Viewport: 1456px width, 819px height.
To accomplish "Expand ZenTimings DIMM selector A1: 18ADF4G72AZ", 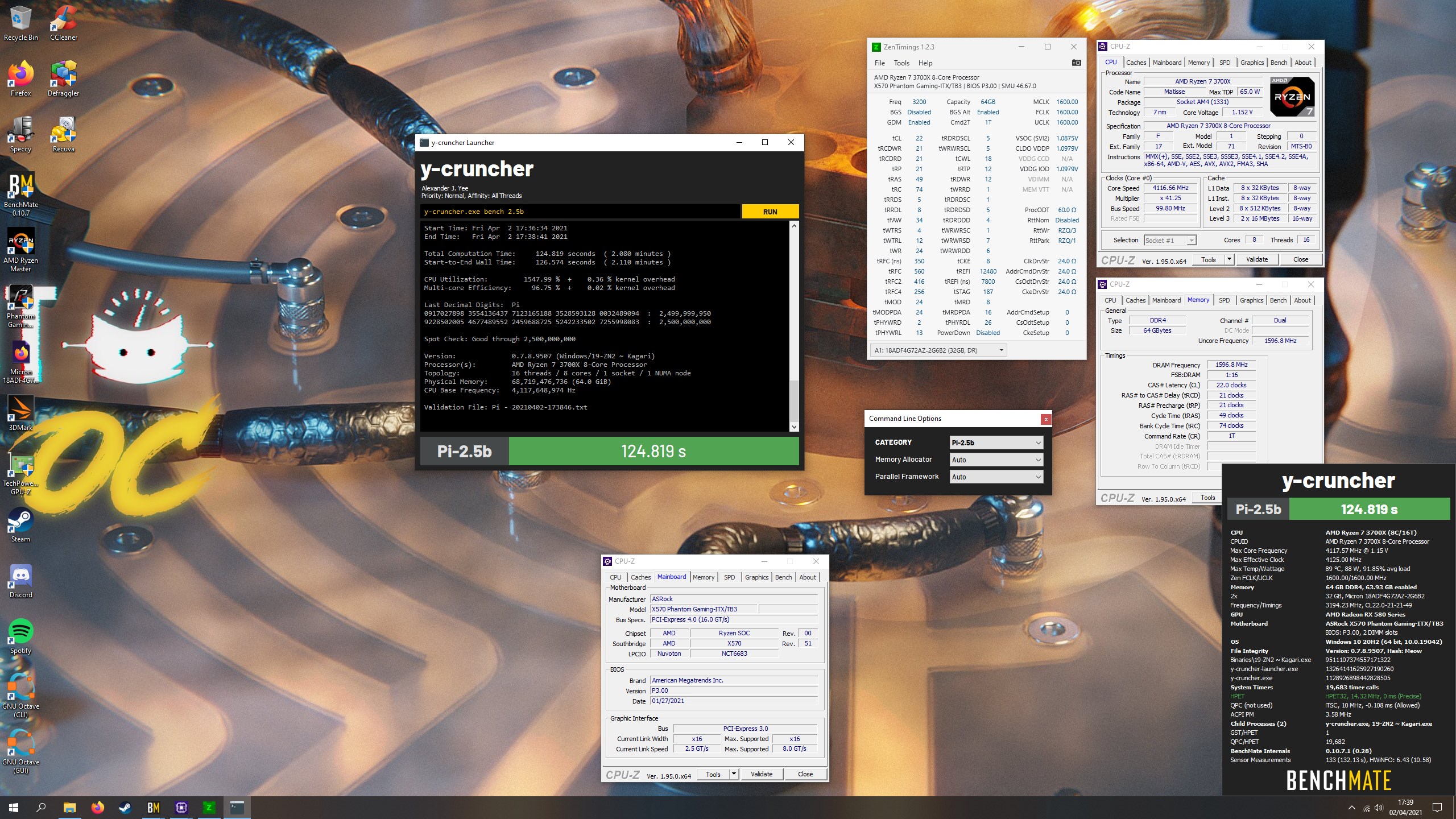I will click(x=938, y=350).
